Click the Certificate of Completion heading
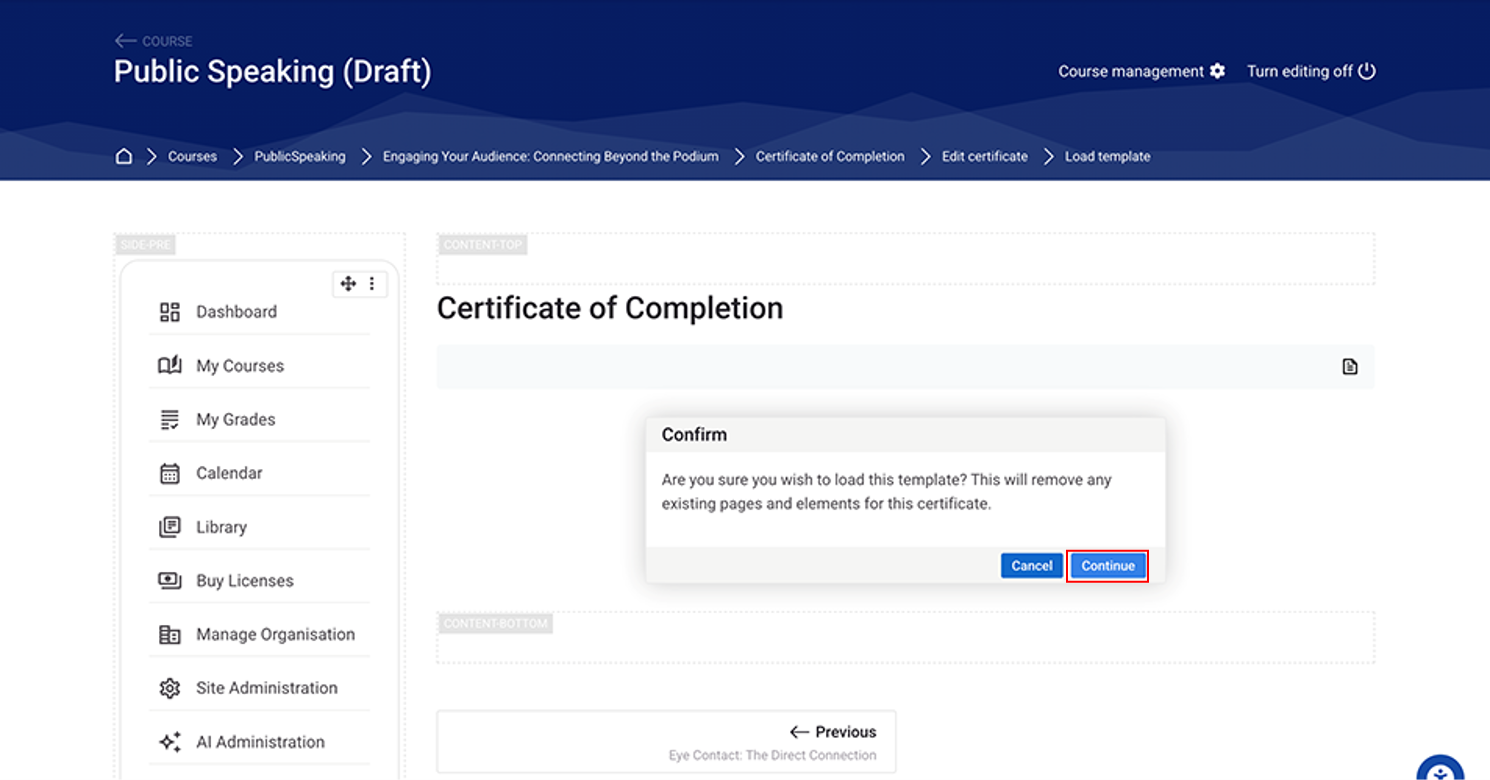 610,308
